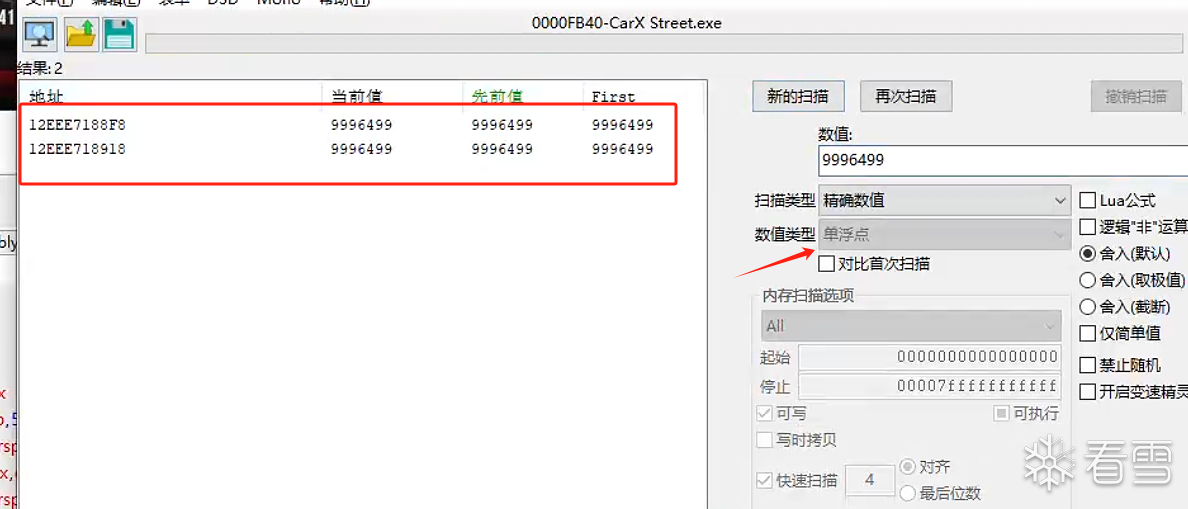This screenshot has width=1188, height=509.
Task: Click the fast scan alignment field showing 4
Action: pos(870,480)
